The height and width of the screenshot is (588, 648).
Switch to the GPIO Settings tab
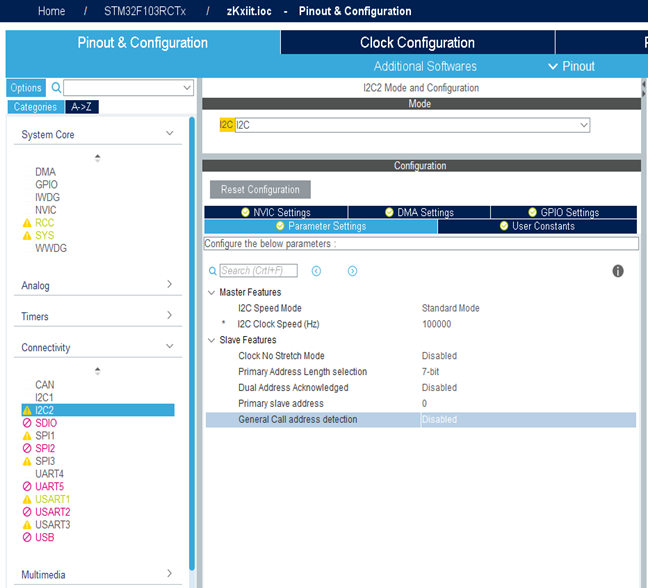[563, 212]
